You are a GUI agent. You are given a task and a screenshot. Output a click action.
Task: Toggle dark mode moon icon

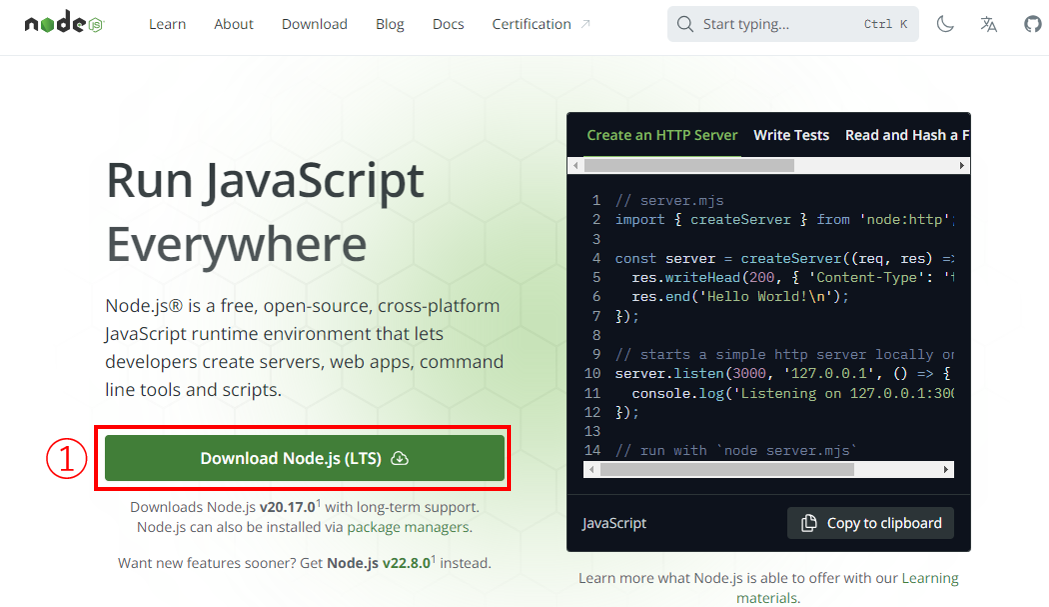[x=945, y=24]
